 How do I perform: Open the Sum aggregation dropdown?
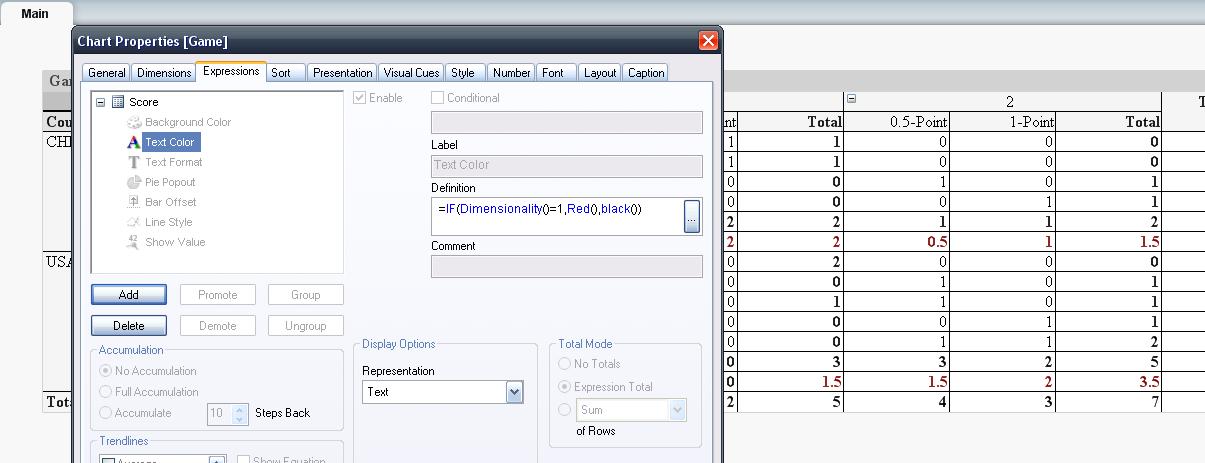[678, 410]
